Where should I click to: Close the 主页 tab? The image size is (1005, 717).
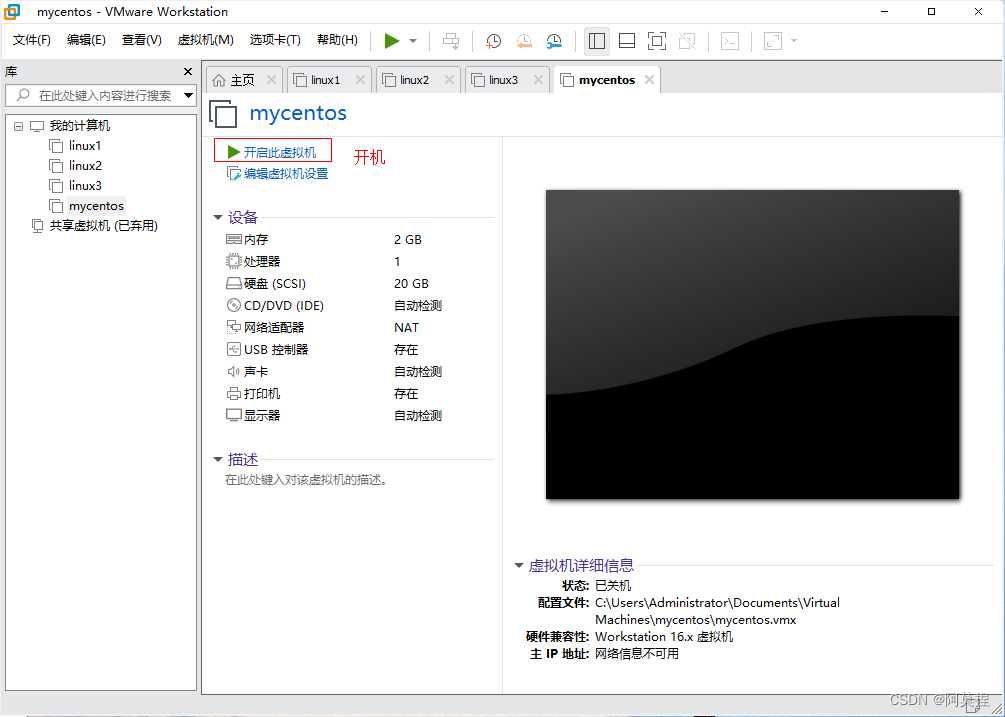271,80
